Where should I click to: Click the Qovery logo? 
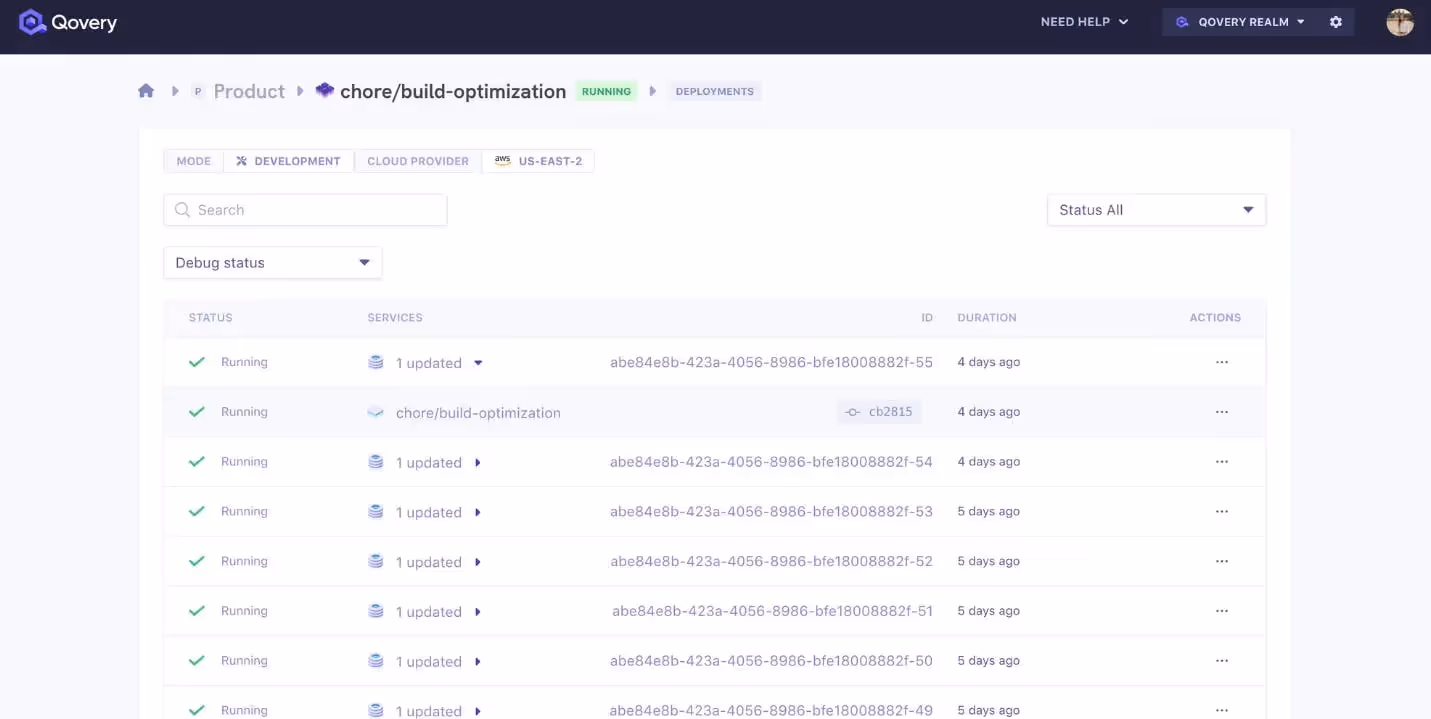[x=68, y=22]
